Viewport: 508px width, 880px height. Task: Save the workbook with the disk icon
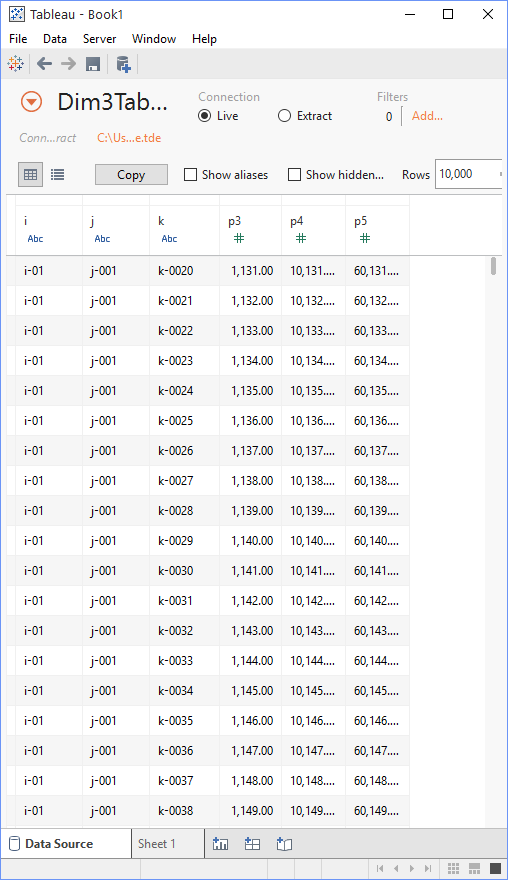93,64
